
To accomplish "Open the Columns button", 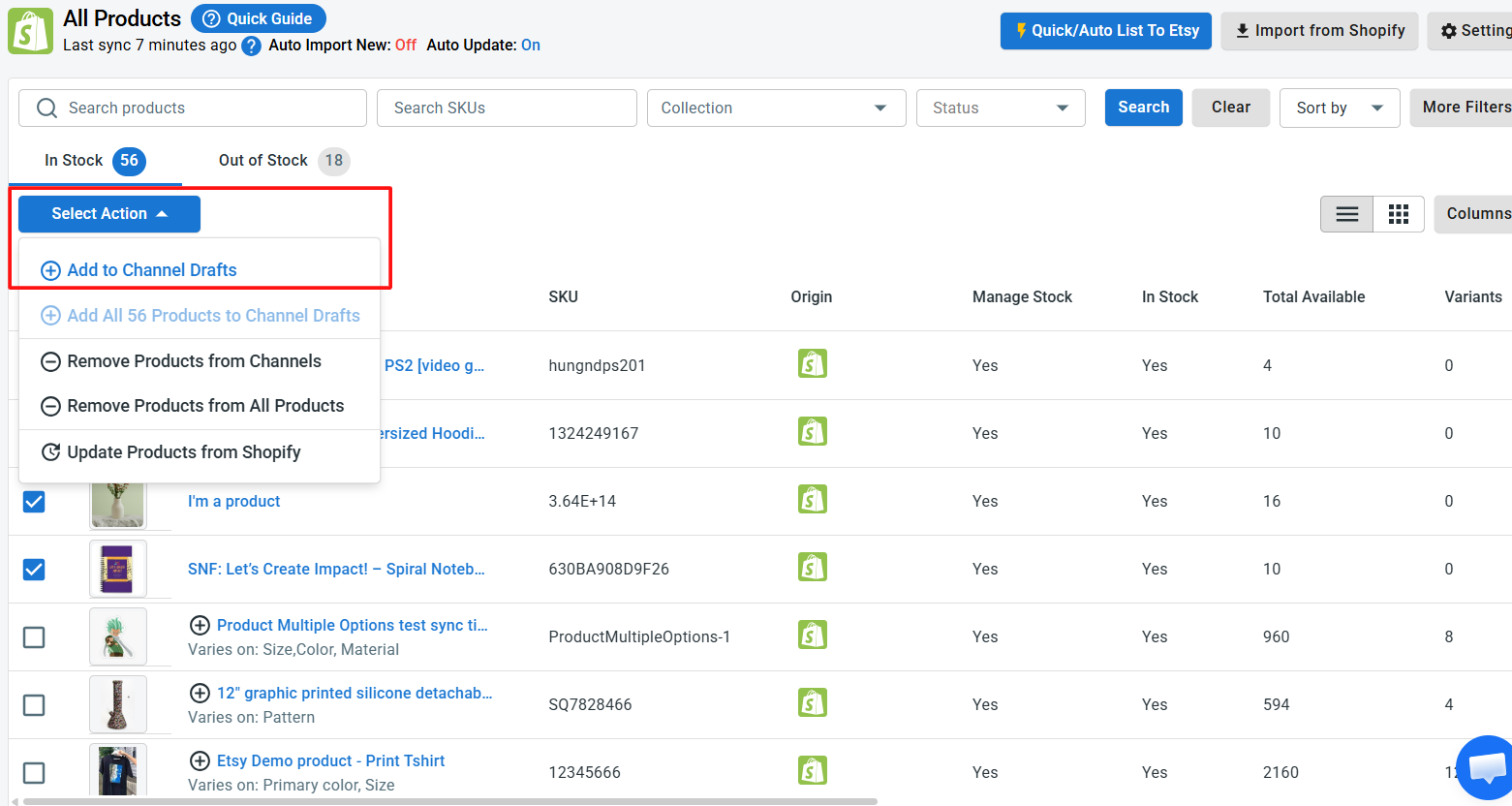I will (x=1474, y=214).
